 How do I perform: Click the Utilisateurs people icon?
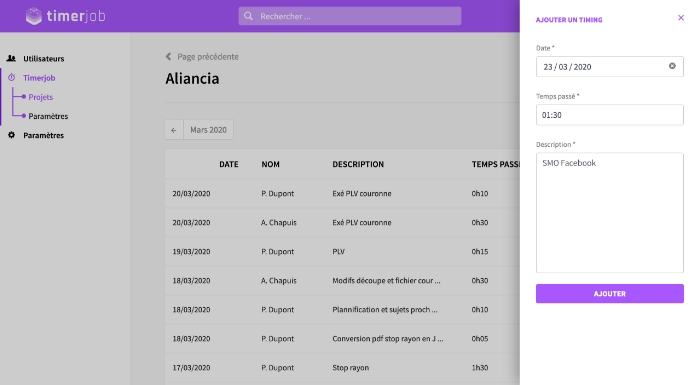(x=11, y=58)
